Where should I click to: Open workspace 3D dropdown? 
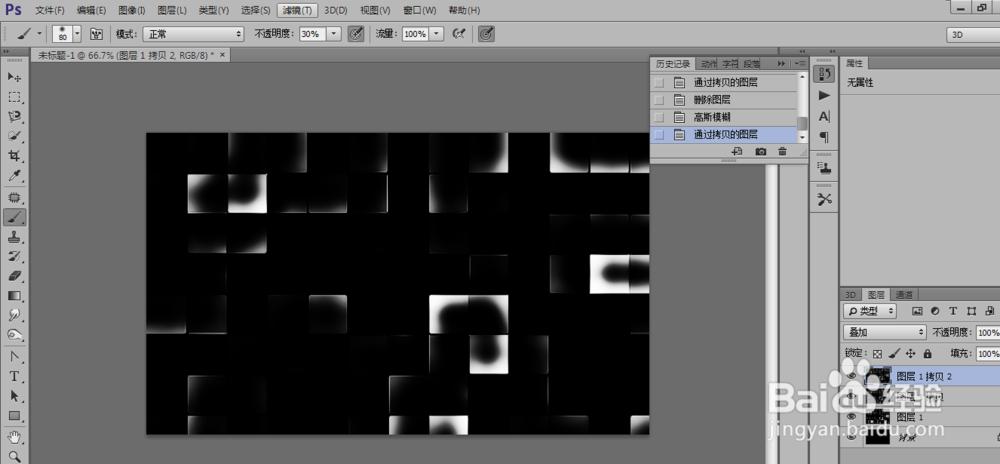973,35
